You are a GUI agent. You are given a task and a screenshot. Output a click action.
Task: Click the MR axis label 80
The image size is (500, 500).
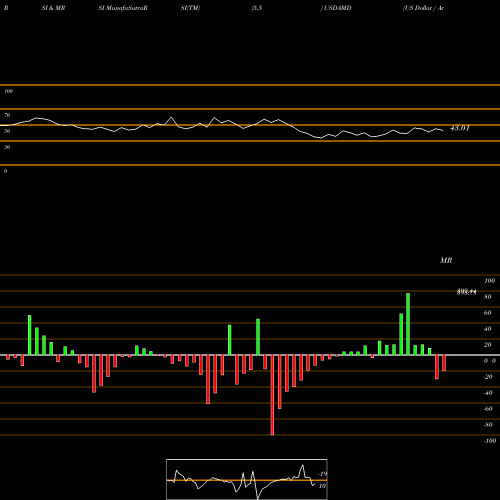(488, 297)
